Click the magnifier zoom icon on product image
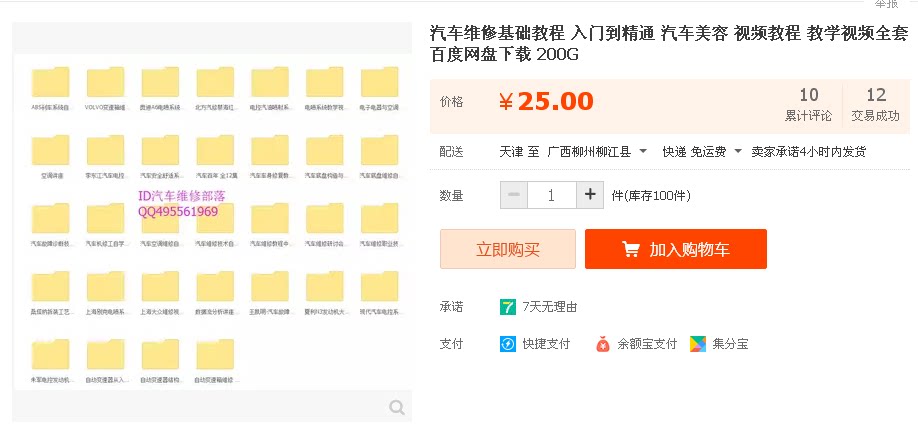 pyautogui.click(x=397, y=406)
